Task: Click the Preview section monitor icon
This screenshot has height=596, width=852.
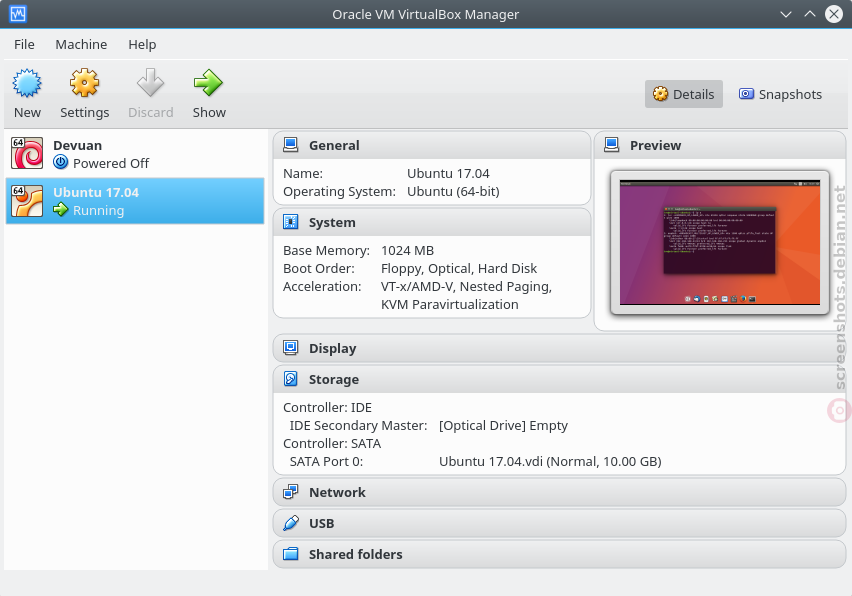Action: (612, 145)
